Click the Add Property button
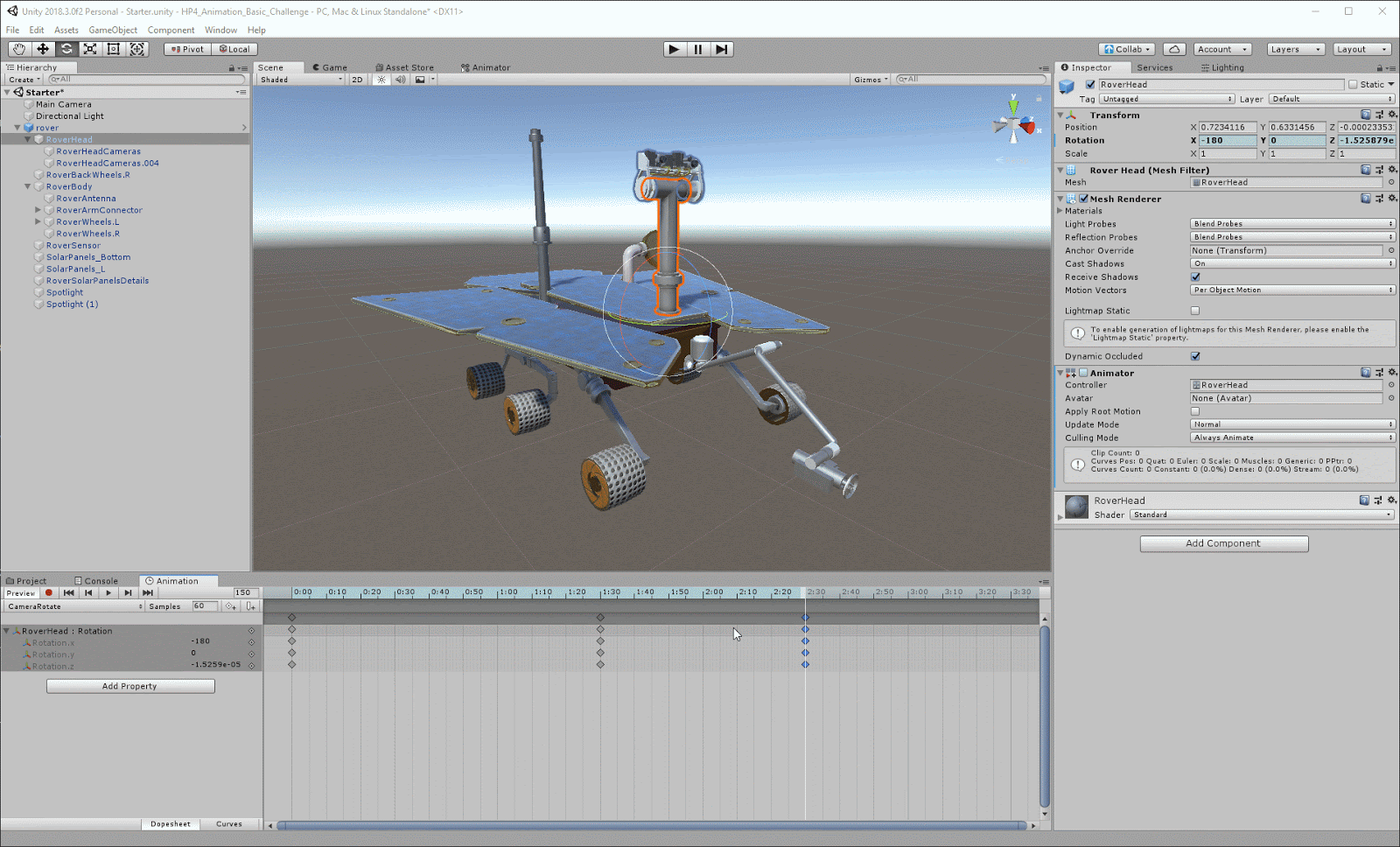The width and height of the screenshot is (1400, 847). 129,686
